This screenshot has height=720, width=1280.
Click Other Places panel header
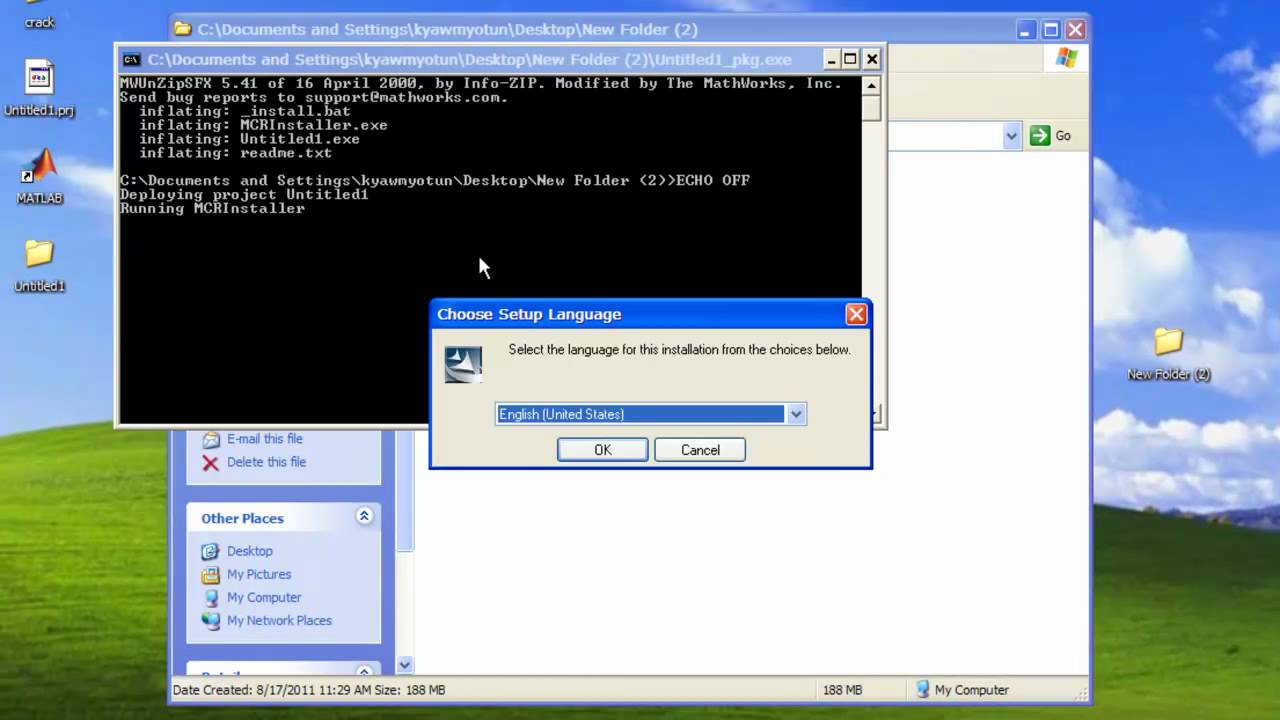pos(284,517)
